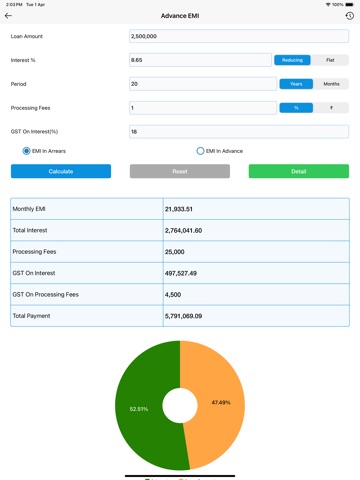Focus the Loan Amount input field
This screenshot has height=480, width=360.
(239, 36)
